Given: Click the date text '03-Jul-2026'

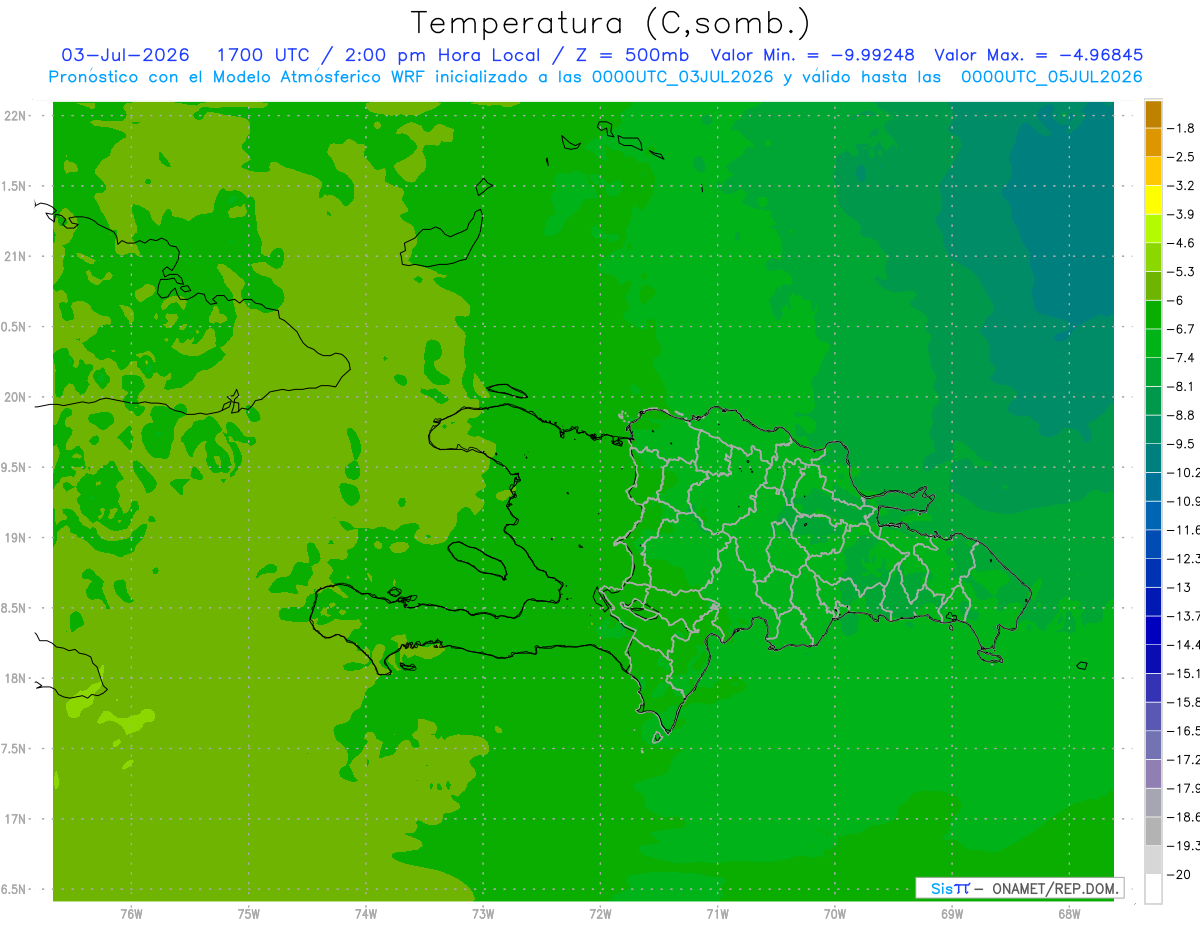Looking at the screenshot, I should (126, 55).
